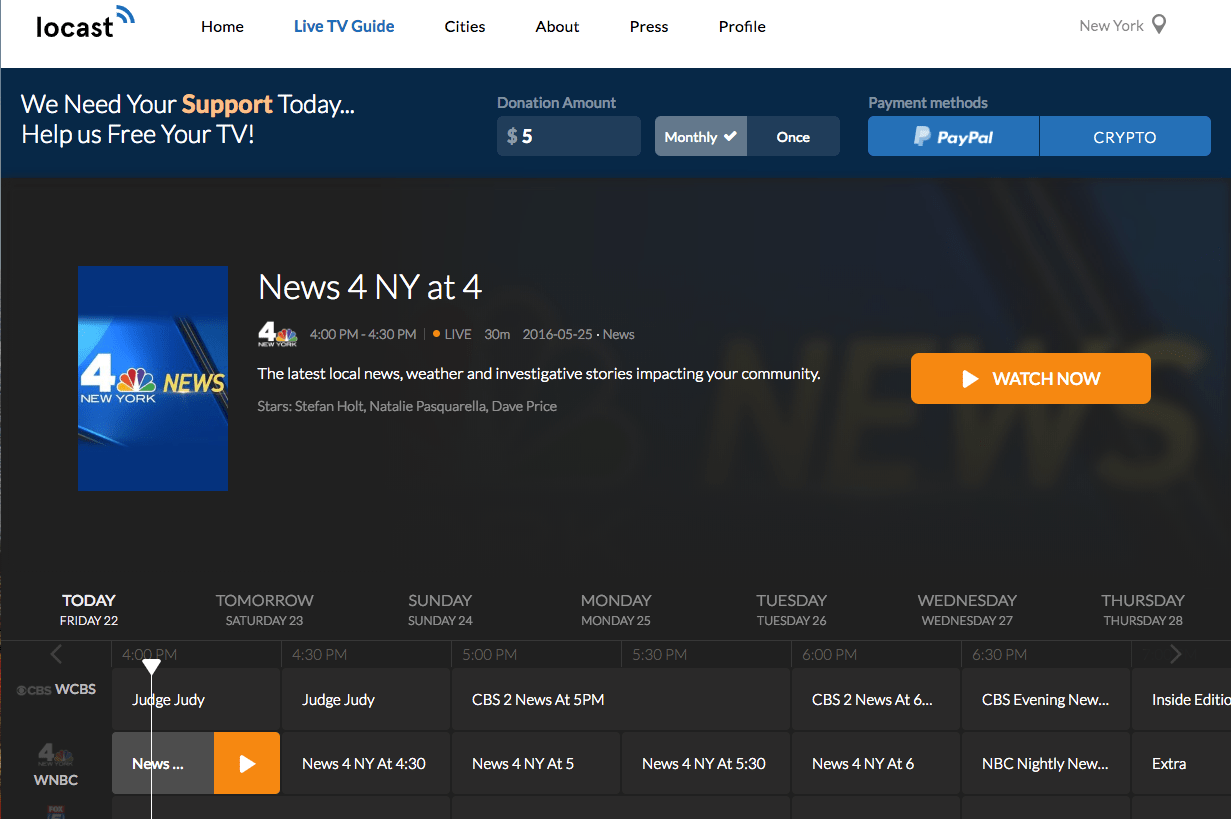Switch to the SUNDAY 24 schedule tab
This screenshot has height=819, width=1231.
click(440, 610)
